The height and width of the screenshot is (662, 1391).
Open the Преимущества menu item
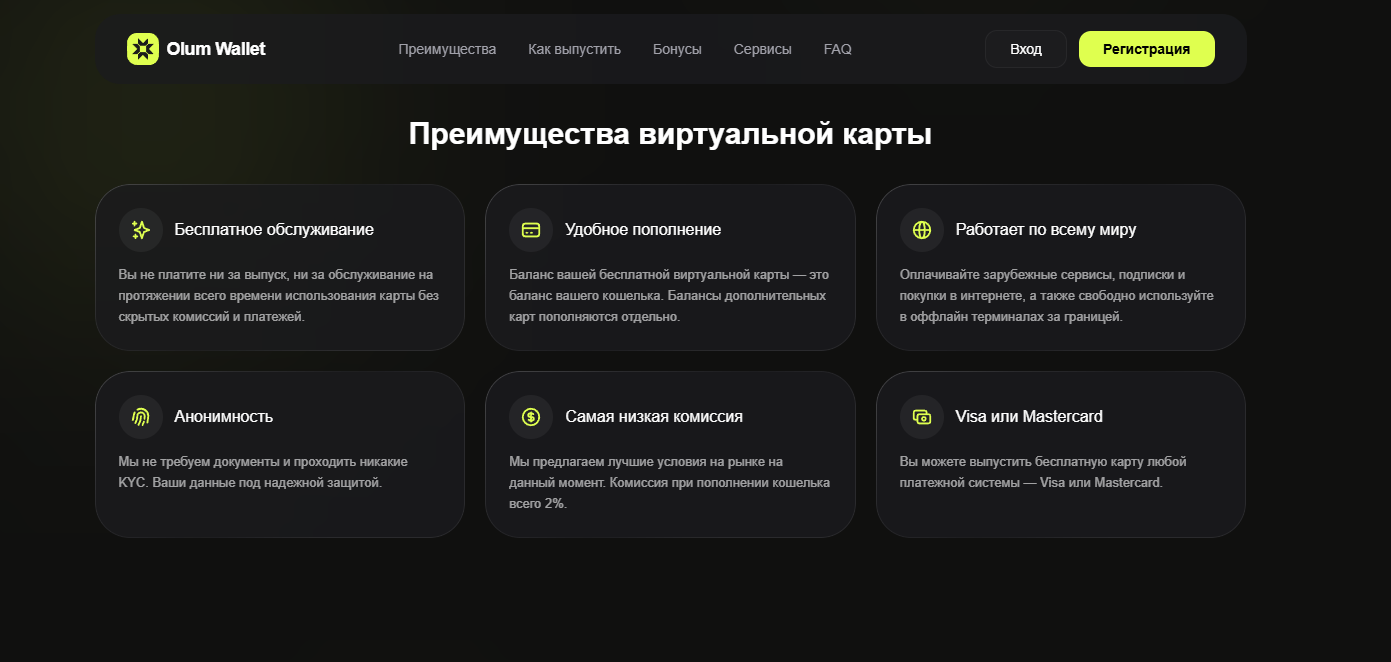coord(447,49)
